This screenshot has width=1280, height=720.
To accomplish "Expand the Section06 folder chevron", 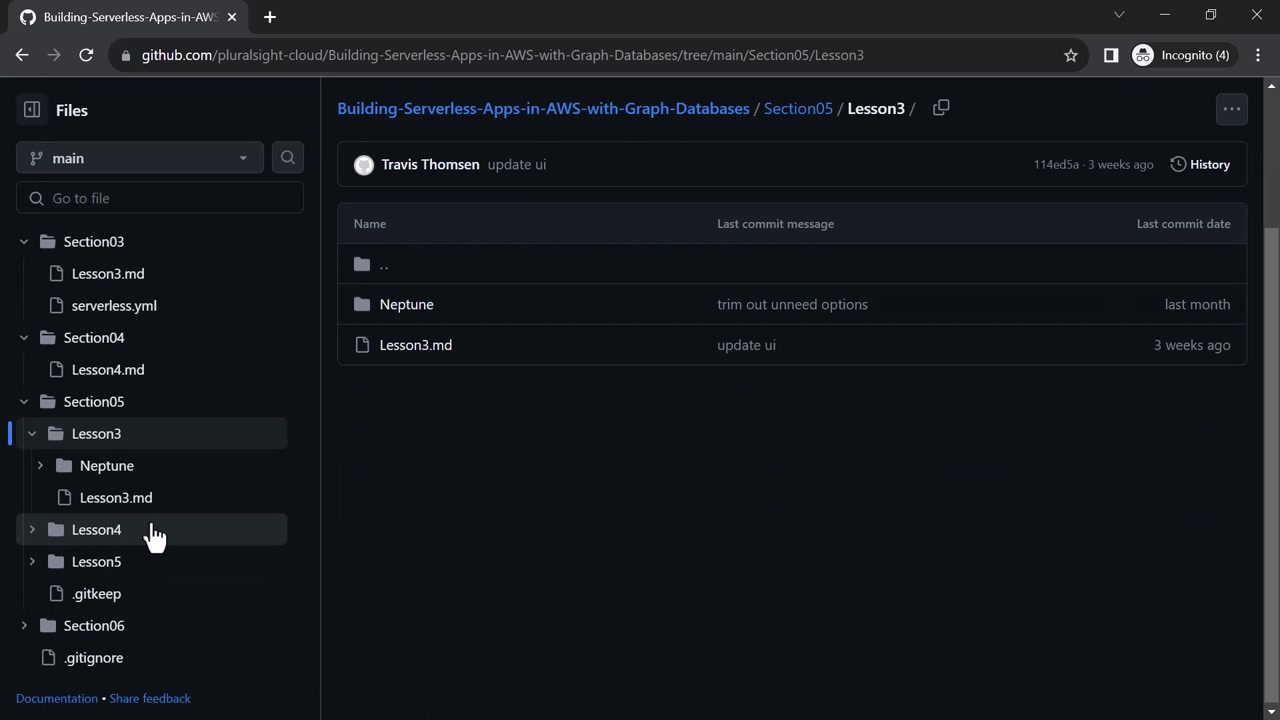I will pos(24,626).
